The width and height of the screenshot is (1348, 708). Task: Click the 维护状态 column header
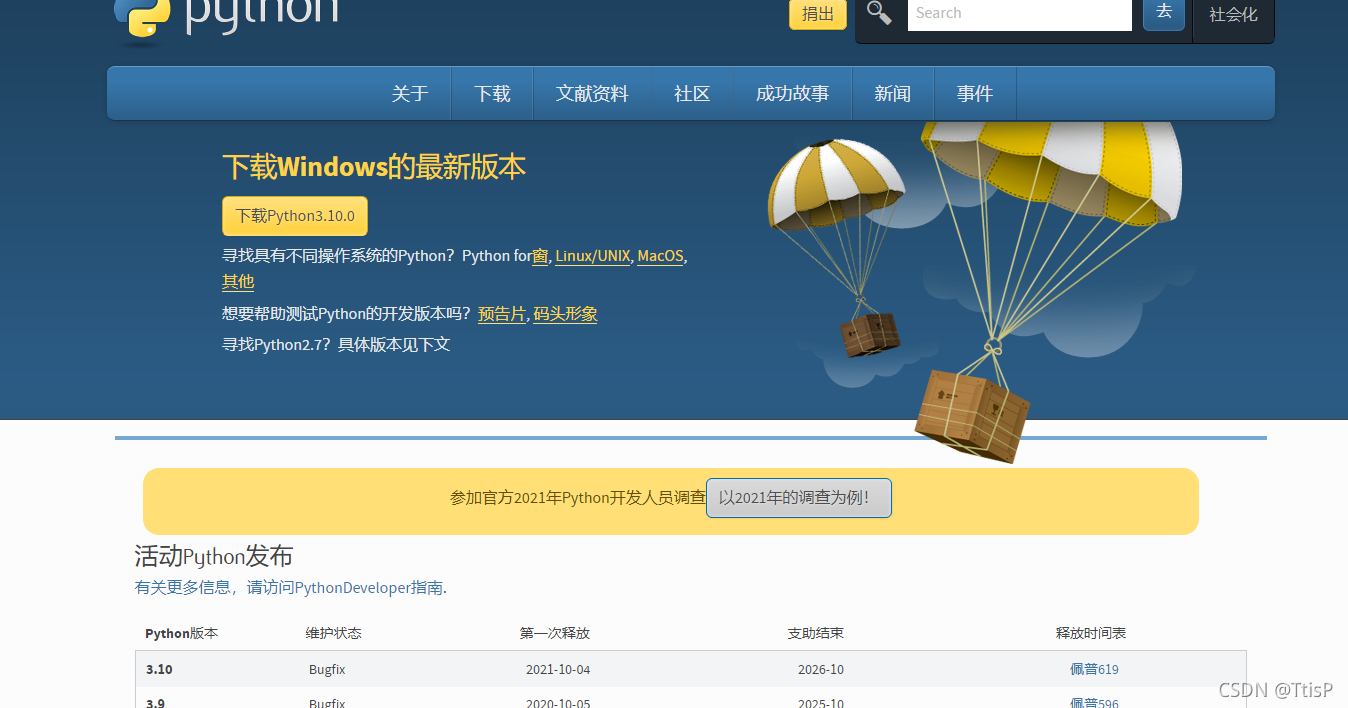(334, 633)
